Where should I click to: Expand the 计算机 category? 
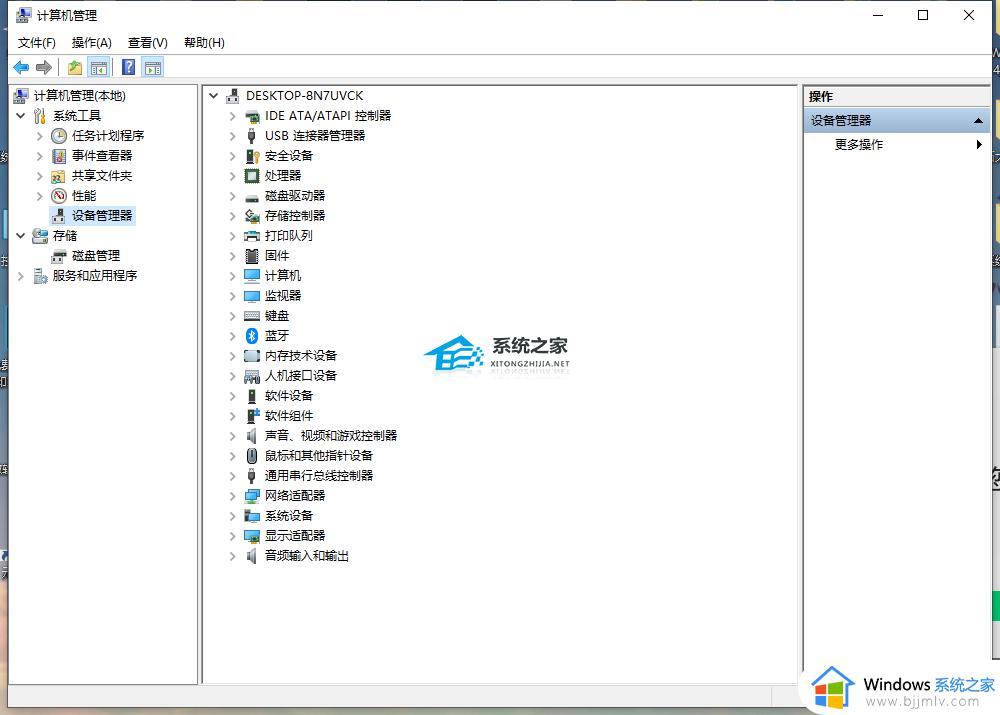(233, 276)
